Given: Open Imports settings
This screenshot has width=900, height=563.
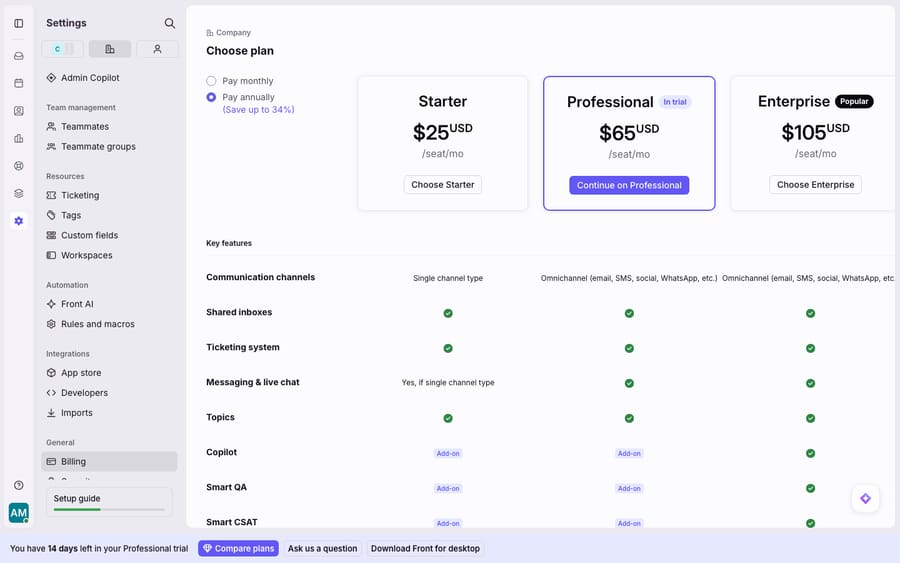Looking at the screenshot, I should [109, 413].
